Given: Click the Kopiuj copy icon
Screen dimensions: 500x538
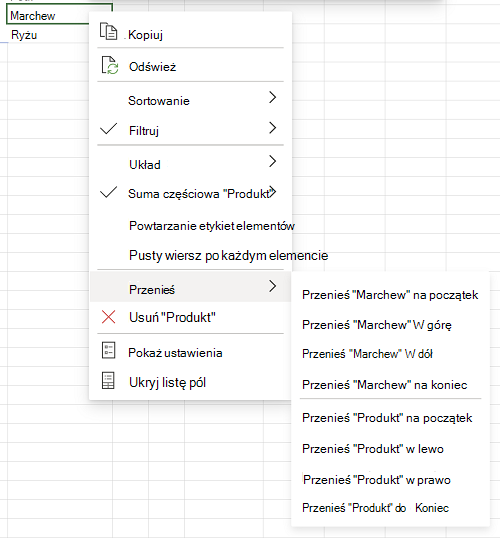Looking at the screenshot, I should pos(108,31).
